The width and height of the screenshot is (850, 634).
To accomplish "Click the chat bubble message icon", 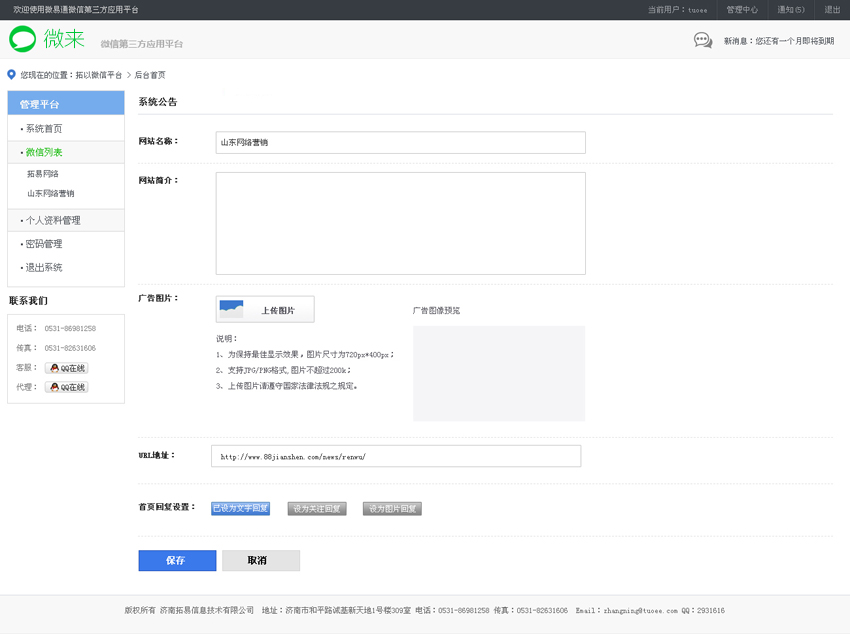I will pyautogui.click(x=703, y=40).
